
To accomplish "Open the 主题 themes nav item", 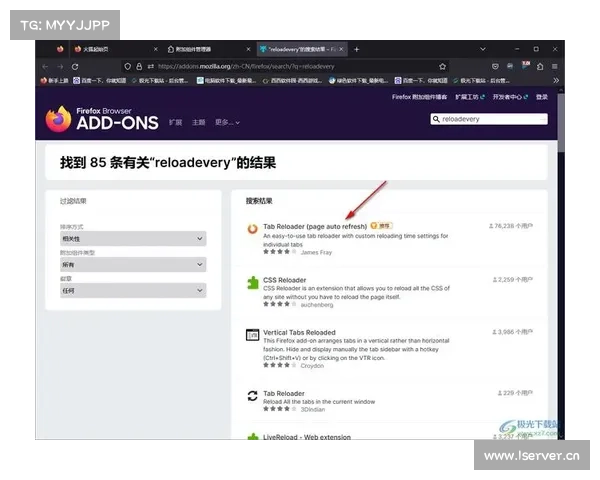I will 199,122.
